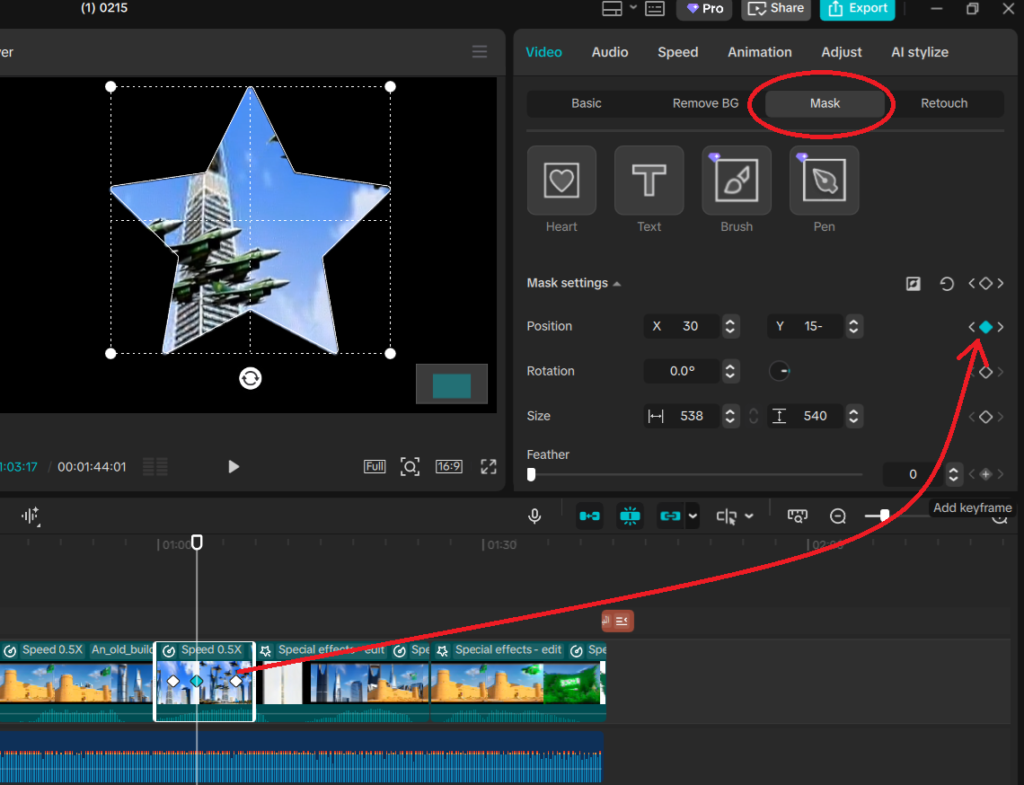Zoom out the timeline with minus icon
This screenshot has width=1024, height=785.
[838, 516]
